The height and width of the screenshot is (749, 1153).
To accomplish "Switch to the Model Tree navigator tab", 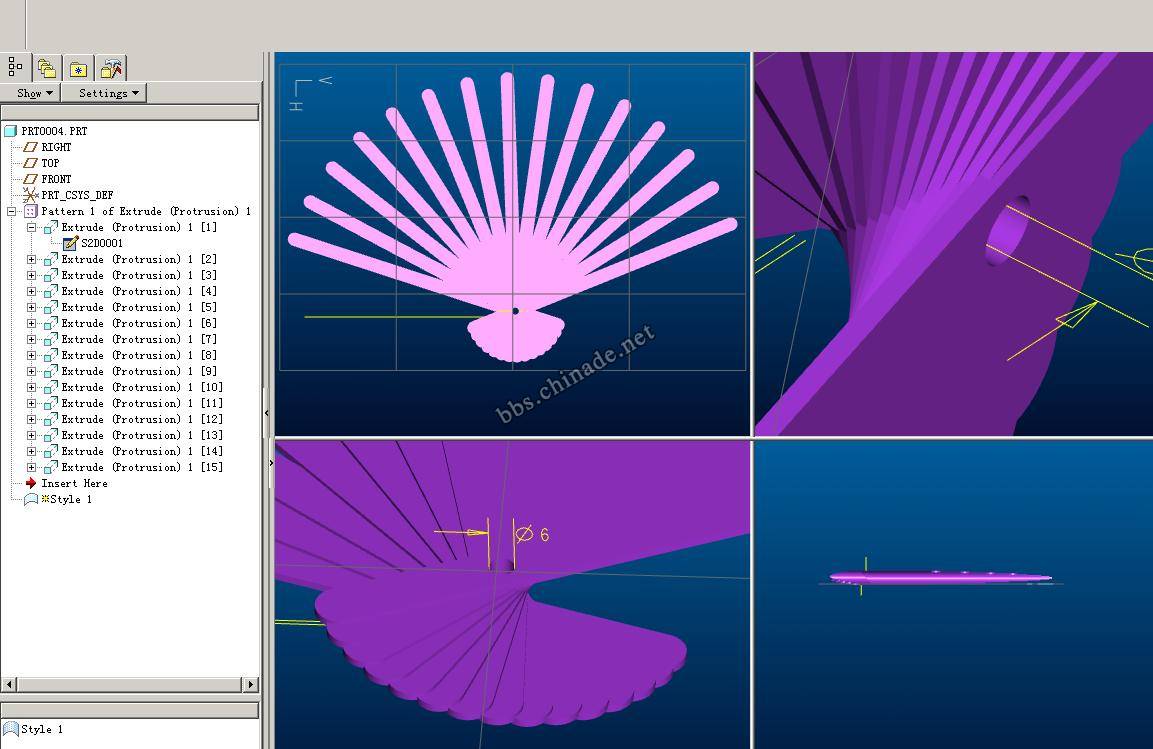I will pos(15,68).
